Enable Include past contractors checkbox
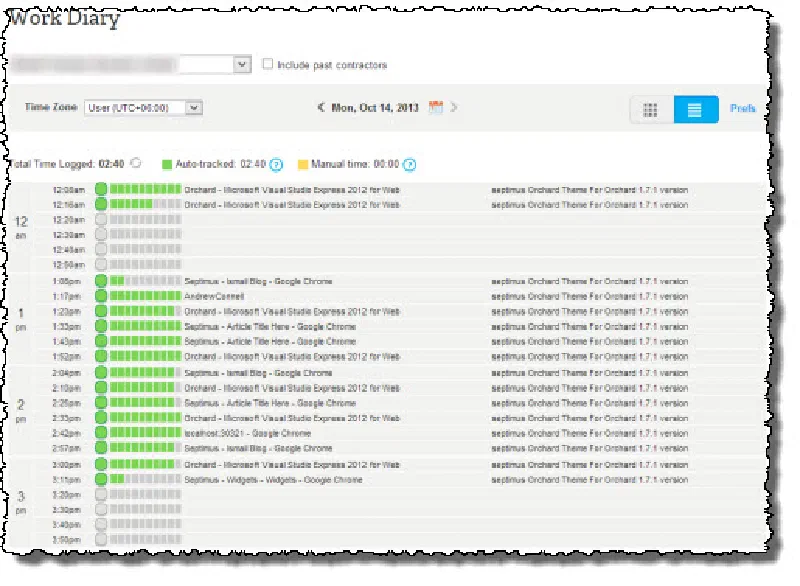 click(x=267, y=64)
